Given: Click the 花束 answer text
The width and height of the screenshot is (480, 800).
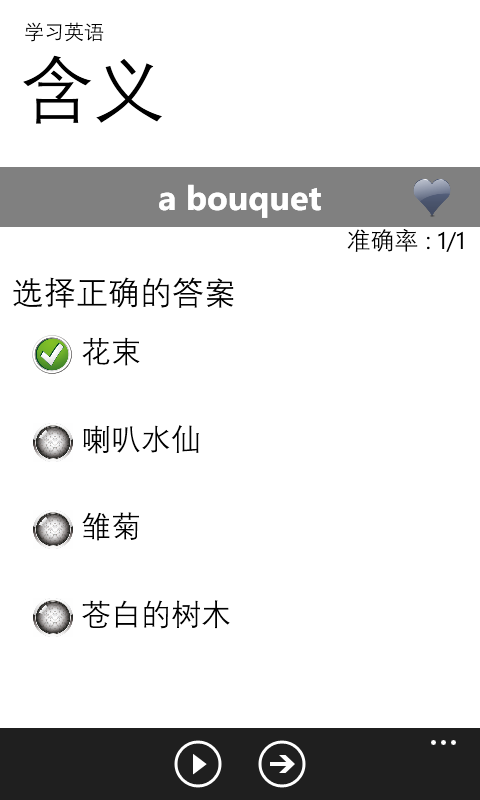Looking at the screenshot, I should 111,352.
